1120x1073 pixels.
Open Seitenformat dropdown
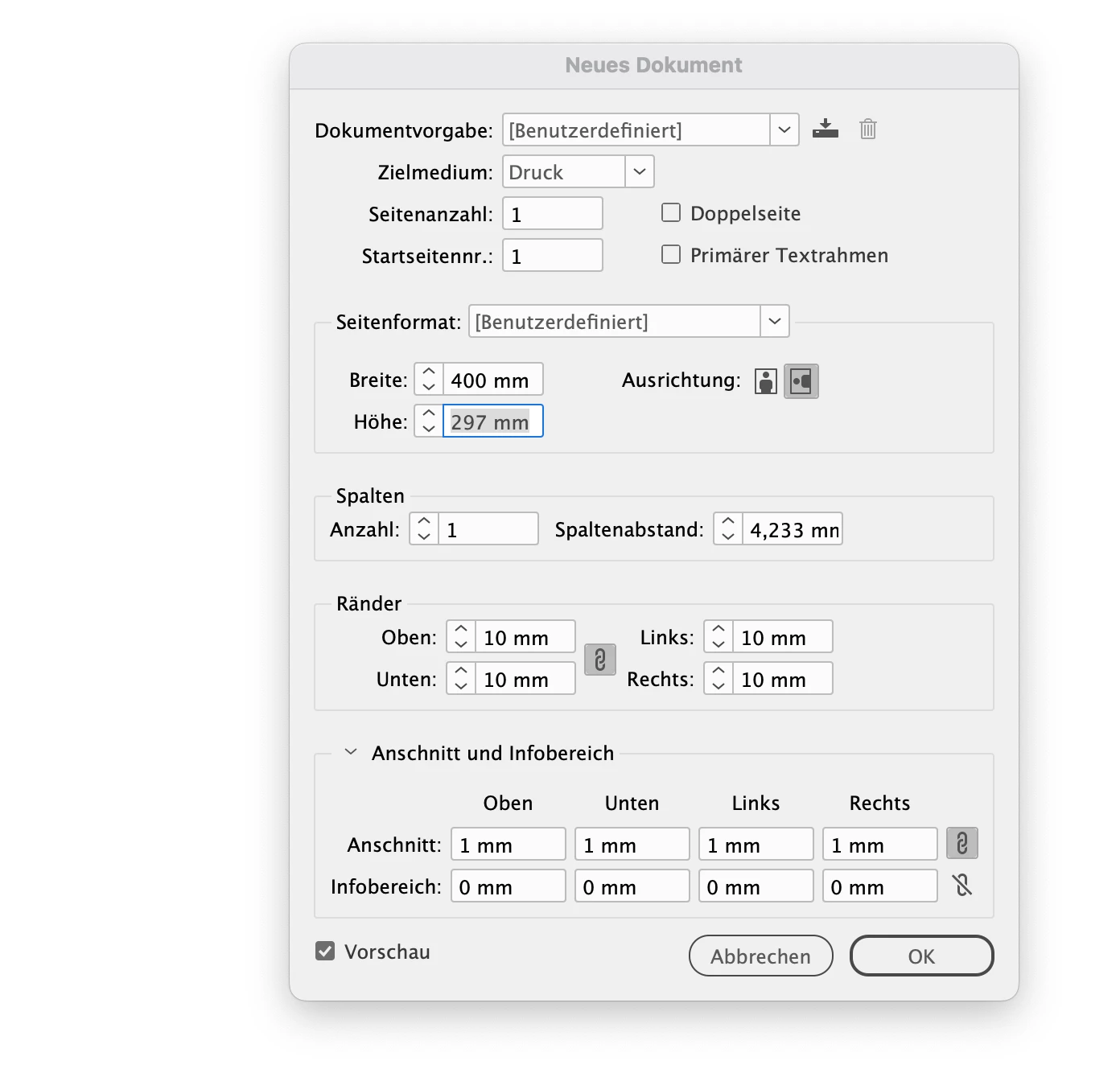775,321
